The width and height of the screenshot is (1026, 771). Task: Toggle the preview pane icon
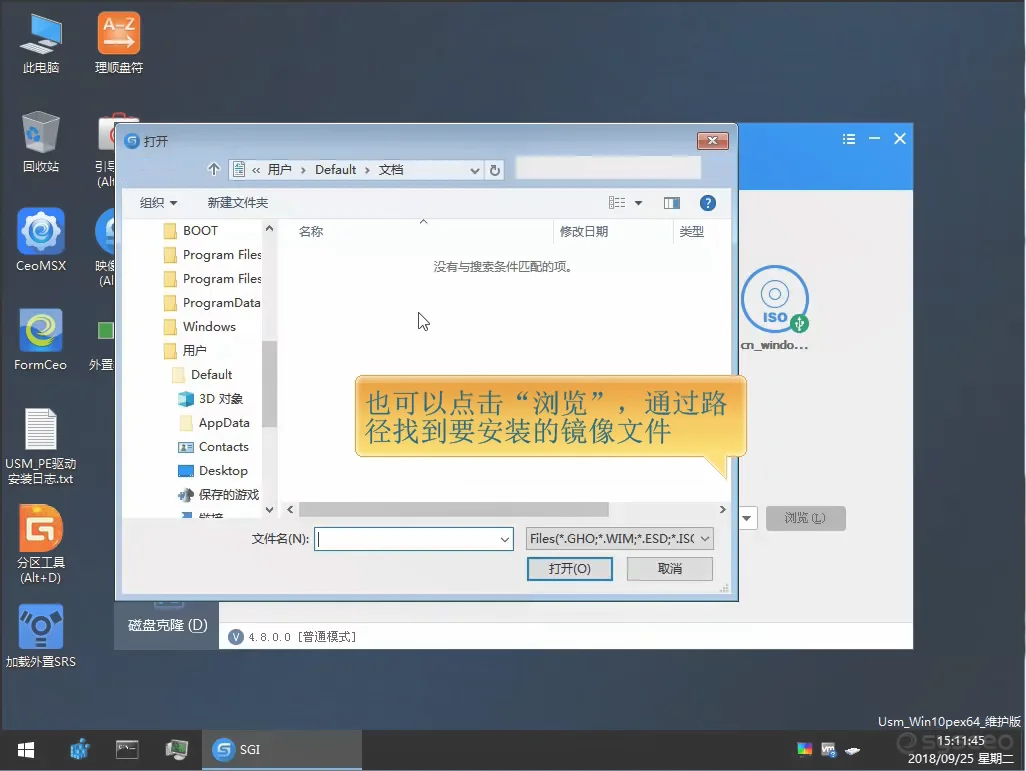click(672, 203)
